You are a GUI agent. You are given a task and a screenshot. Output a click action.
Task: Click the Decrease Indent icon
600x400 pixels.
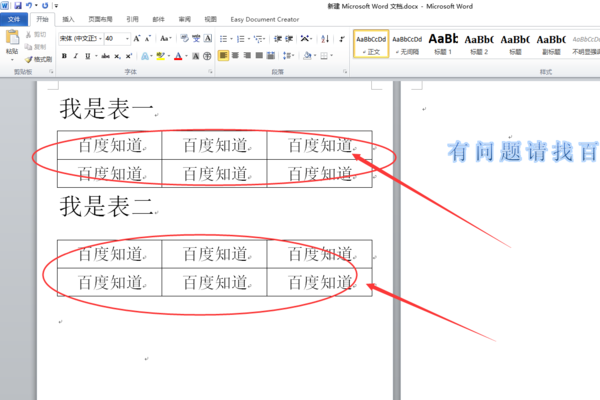[x=278, y=39]
